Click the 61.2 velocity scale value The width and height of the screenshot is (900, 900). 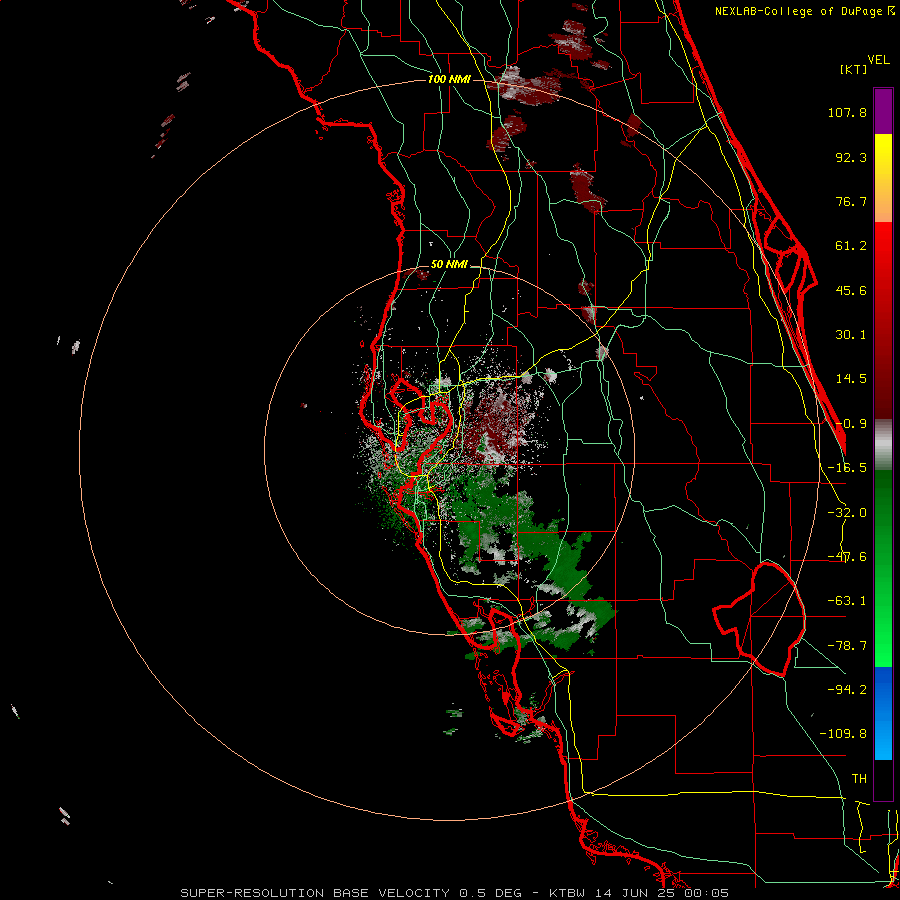click(x=851, y=246)
